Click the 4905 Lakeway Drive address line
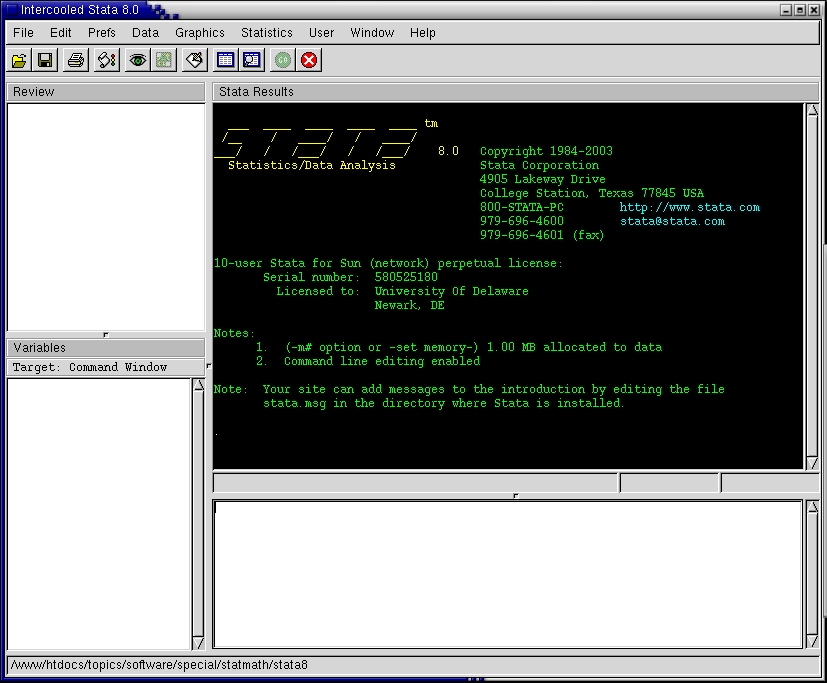827x683 pixels. tap(543, 179)
